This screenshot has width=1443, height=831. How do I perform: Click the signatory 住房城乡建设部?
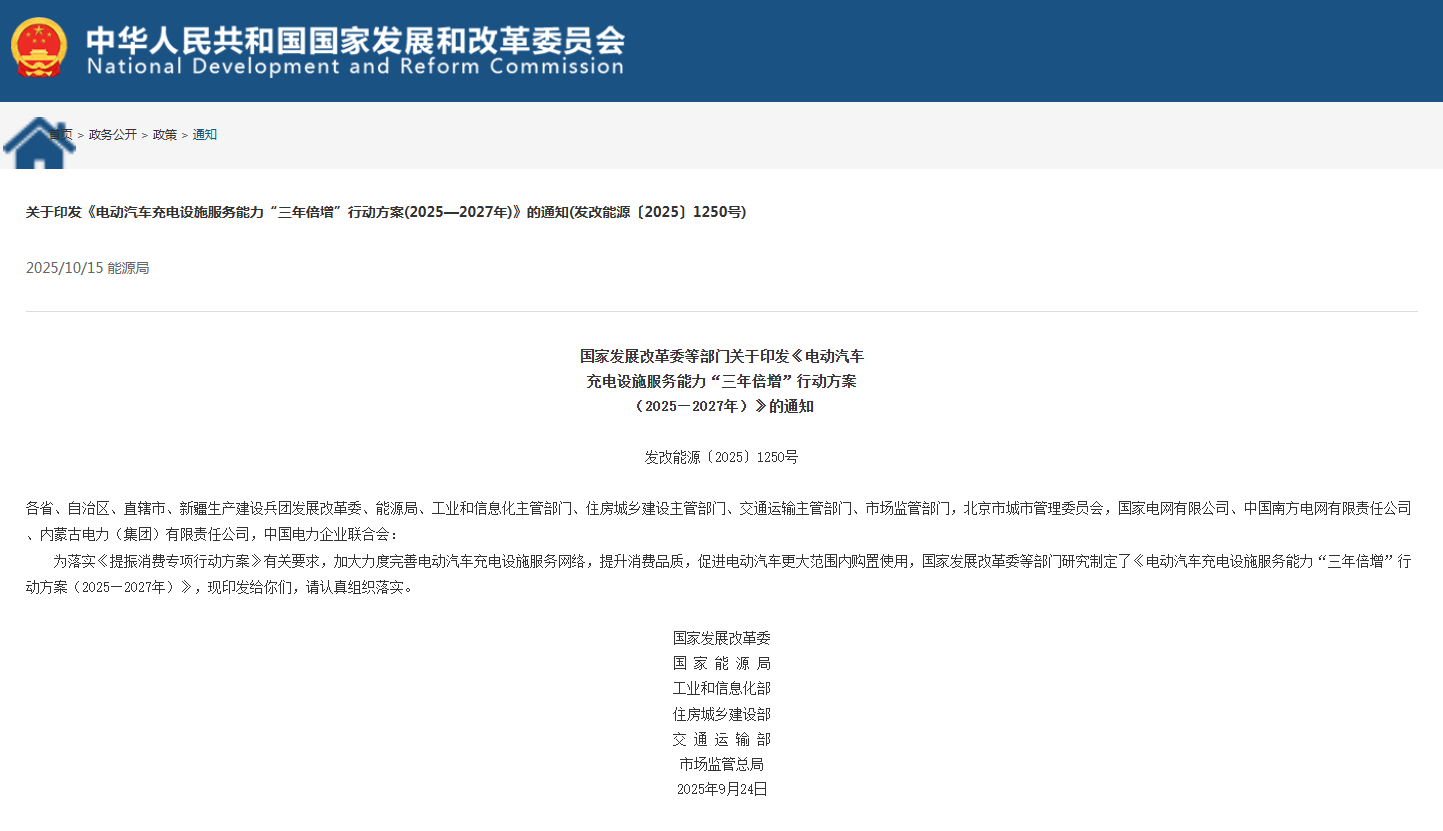[x=721, y=714]
